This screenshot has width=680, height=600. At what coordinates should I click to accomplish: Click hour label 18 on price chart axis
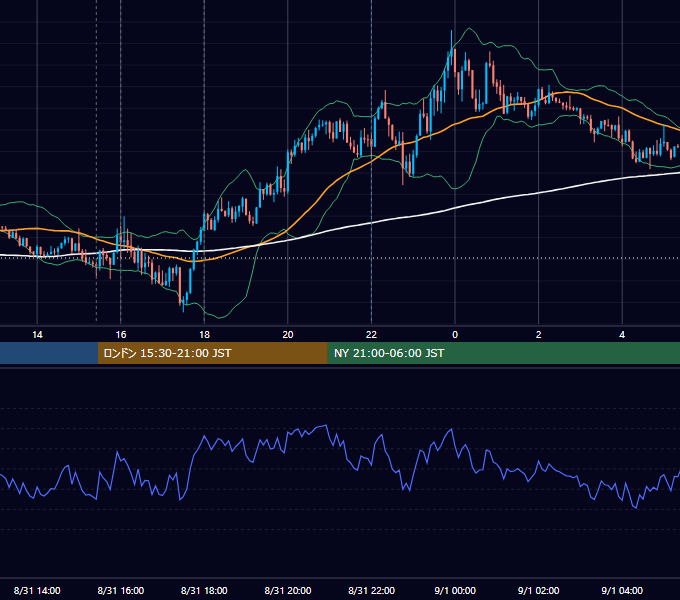(x=204, y=335)
